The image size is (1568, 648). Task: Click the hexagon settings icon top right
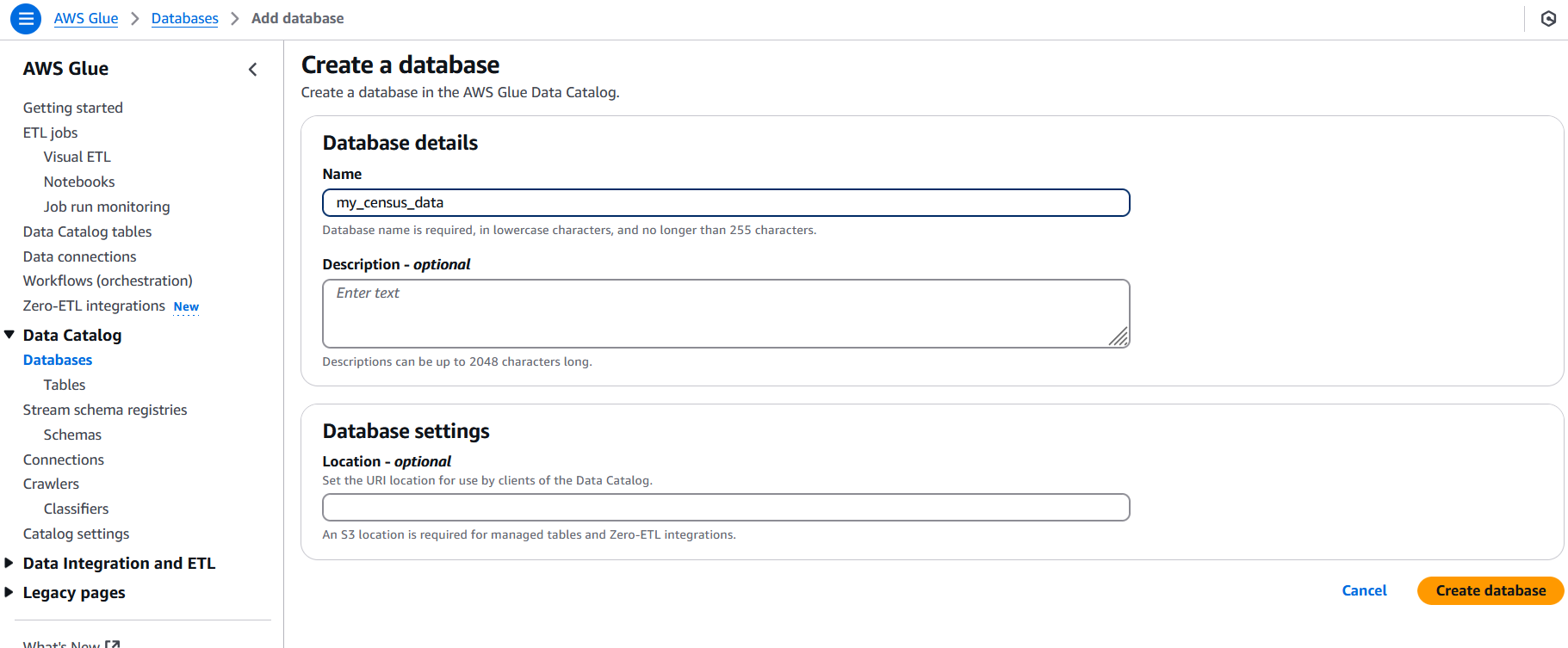point(1548,18)
